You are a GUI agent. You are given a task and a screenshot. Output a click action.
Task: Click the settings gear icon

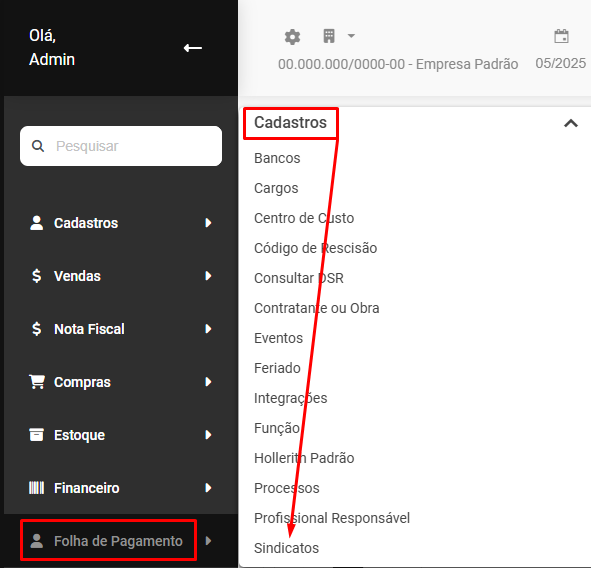[292, 37]
